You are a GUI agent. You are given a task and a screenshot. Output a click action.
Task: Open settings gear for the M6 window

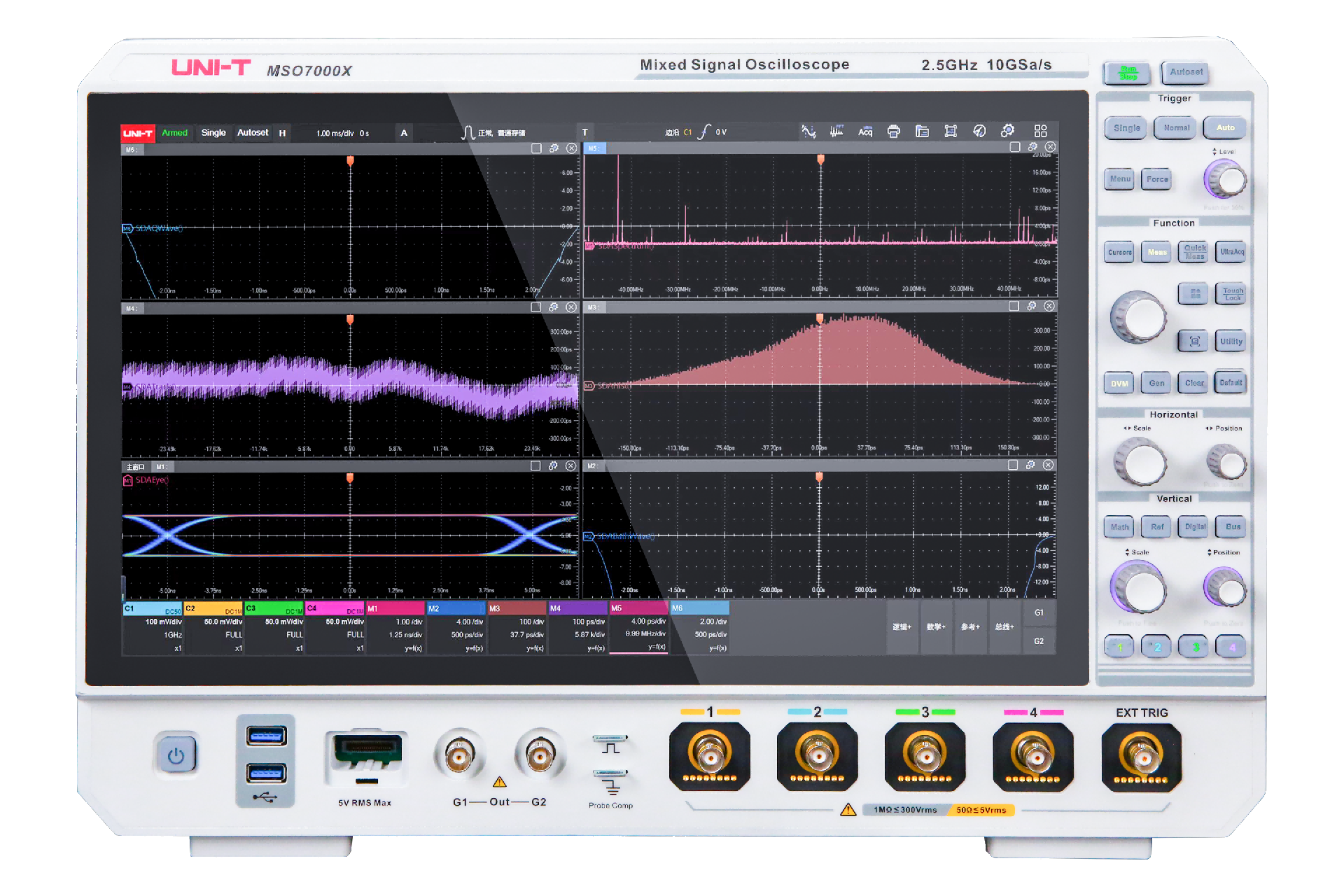tap(554, 148)
